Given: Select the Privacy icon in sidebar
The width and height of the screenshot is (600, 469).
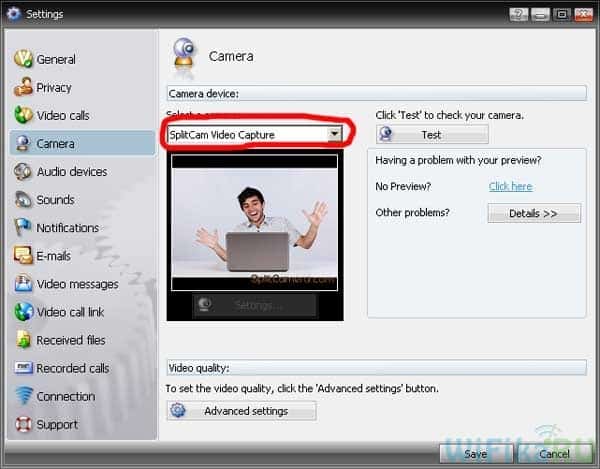Looking at the screenshot, I should point(23,87).
